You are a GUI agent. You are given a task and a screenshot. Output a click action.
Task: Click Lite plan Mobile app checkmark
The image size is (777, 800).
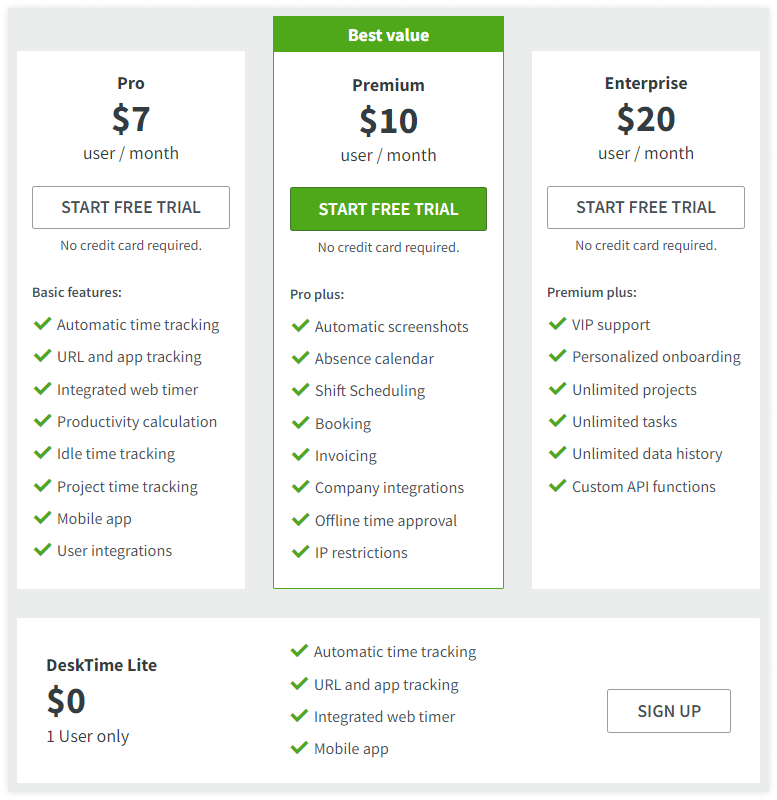[299, 747]
